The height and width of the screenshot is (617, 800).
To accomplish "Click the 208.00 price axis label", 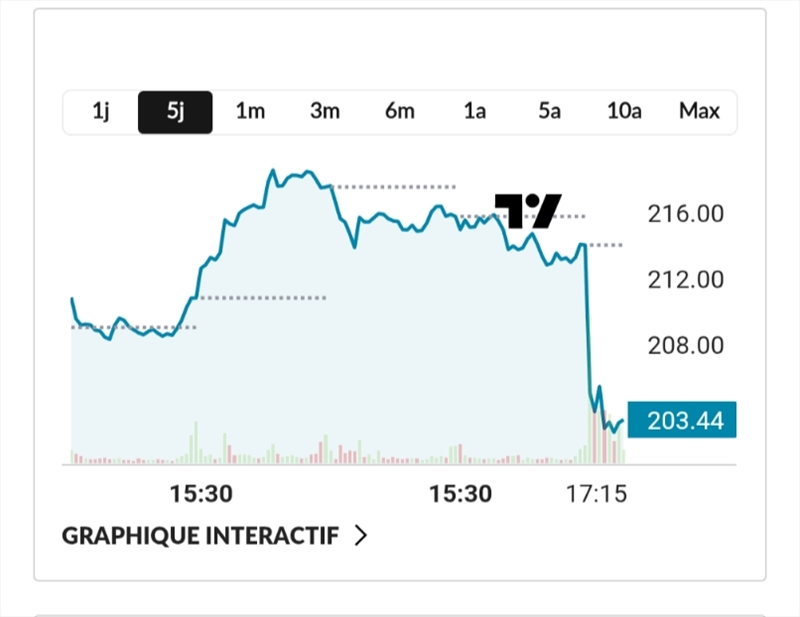I will 687,346.
